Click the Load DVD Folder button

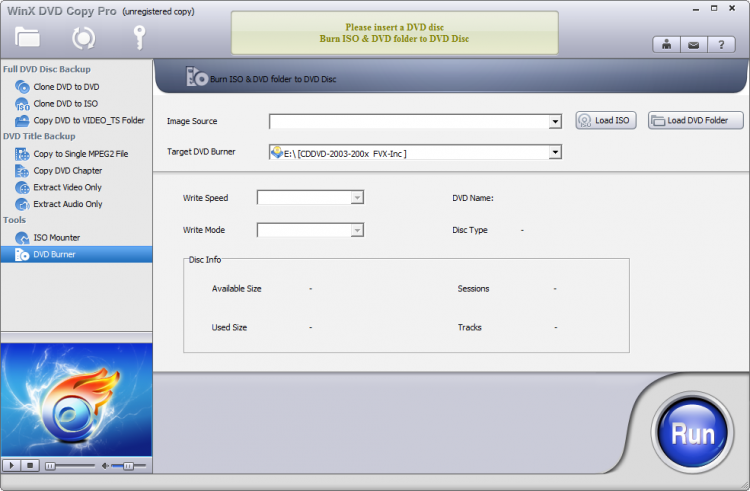pyautogui.click(x=696, y=120)
